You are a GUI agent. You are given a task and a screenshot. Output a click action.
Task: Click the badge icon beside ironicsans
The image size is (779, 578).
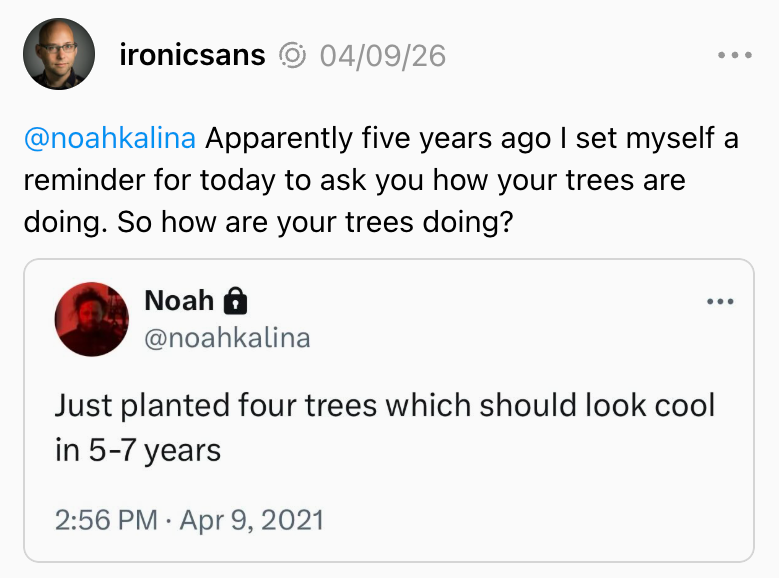pyautogui.click(x=292, y=55)
